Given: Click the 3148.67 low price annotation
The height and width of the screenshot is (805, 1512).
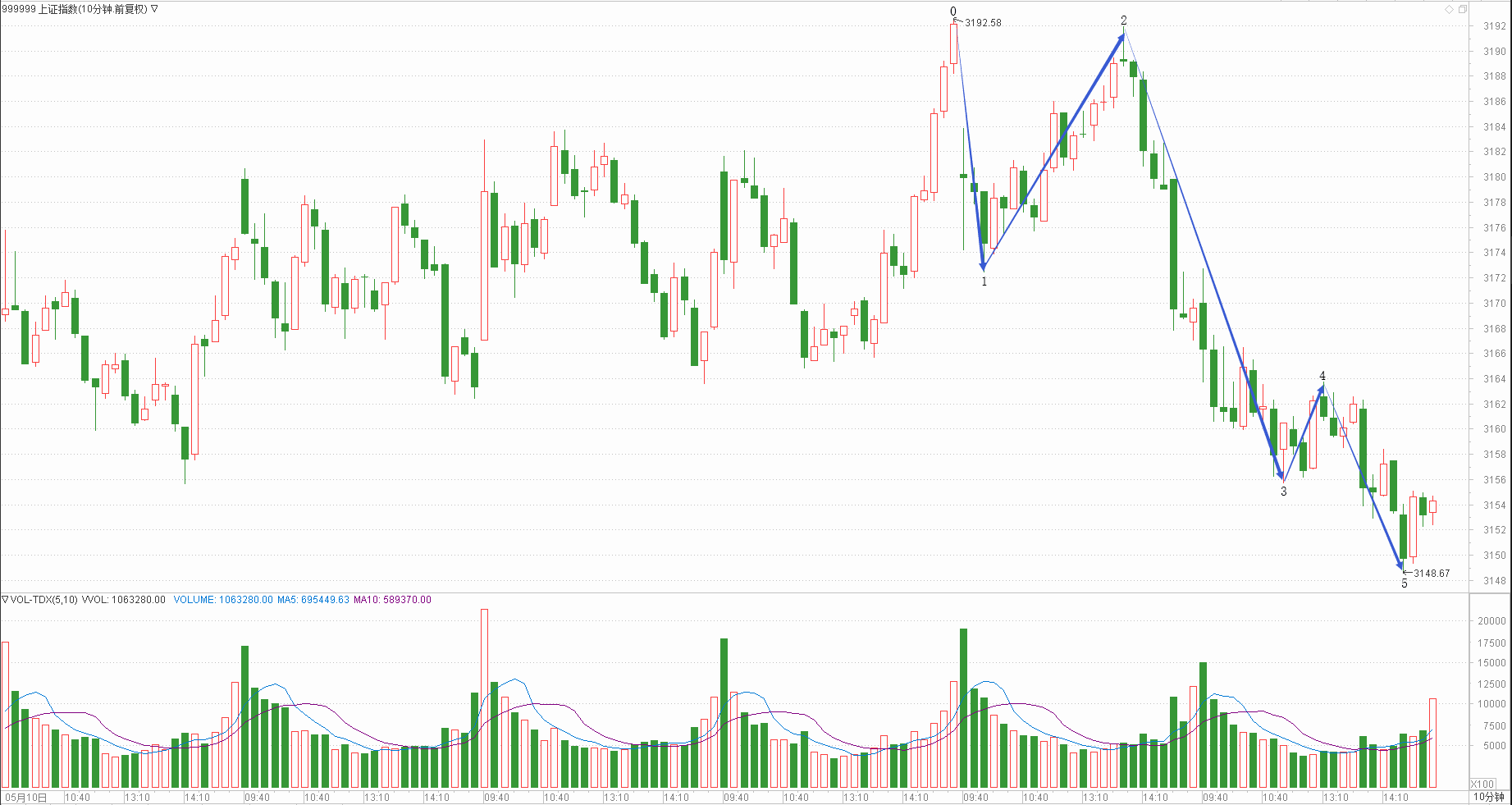Looking at the screenshot, I should (x=1432, y=574).
